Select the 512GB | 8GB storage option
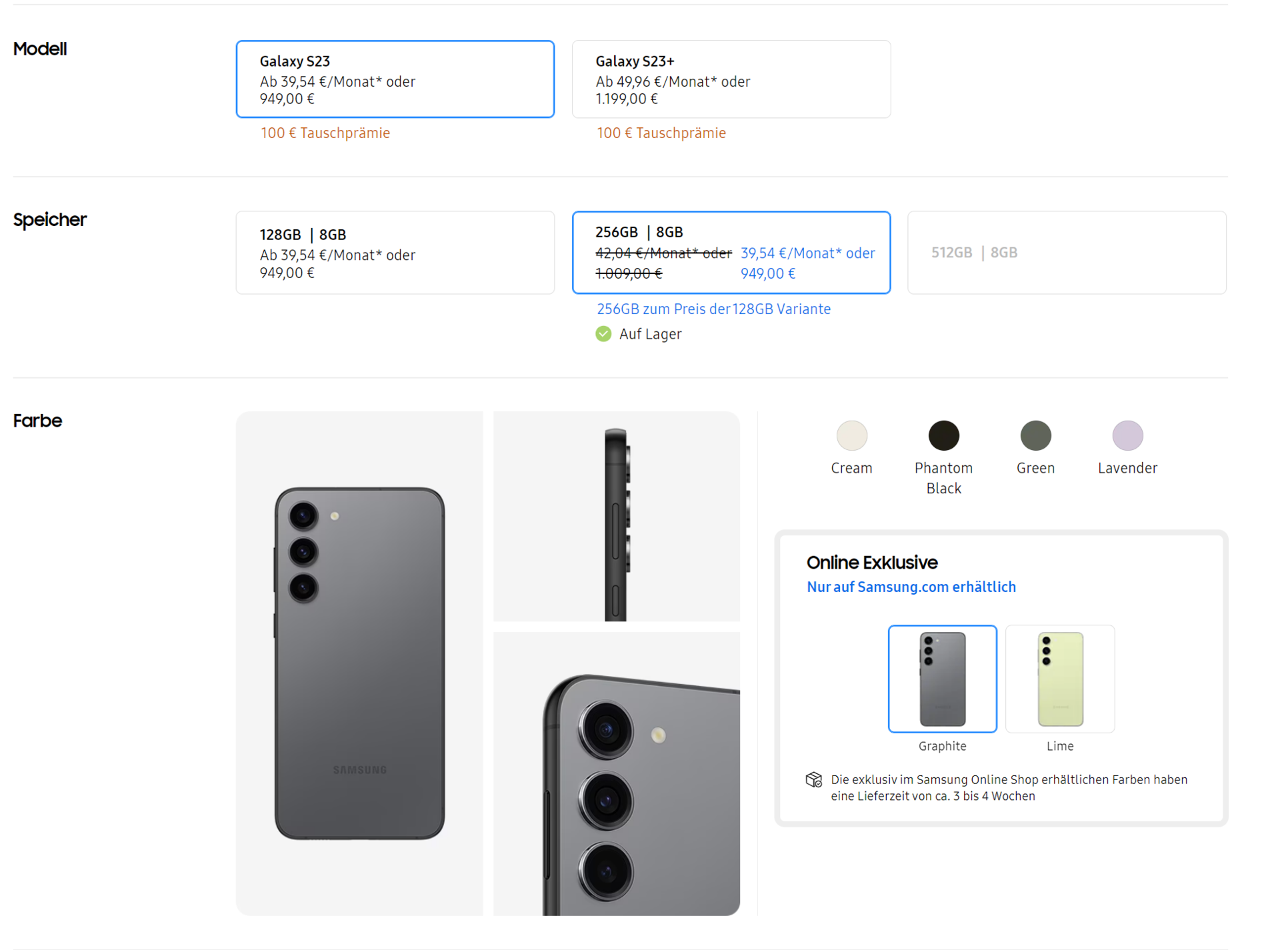Image resolution: width=1280 pixels, height=952 pixels. coord(1067,253)
